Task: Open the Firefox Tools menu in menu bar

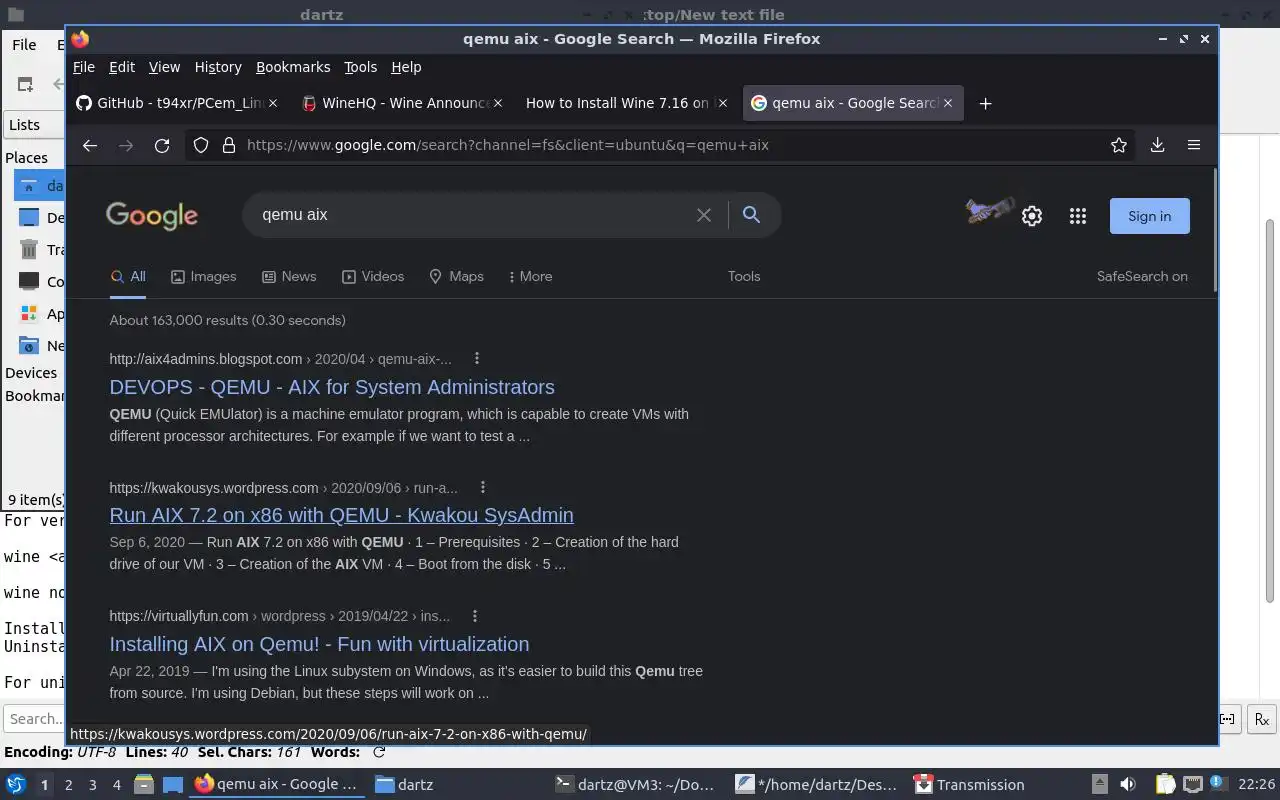Action: pyautogui.click(x=360, y=67)
